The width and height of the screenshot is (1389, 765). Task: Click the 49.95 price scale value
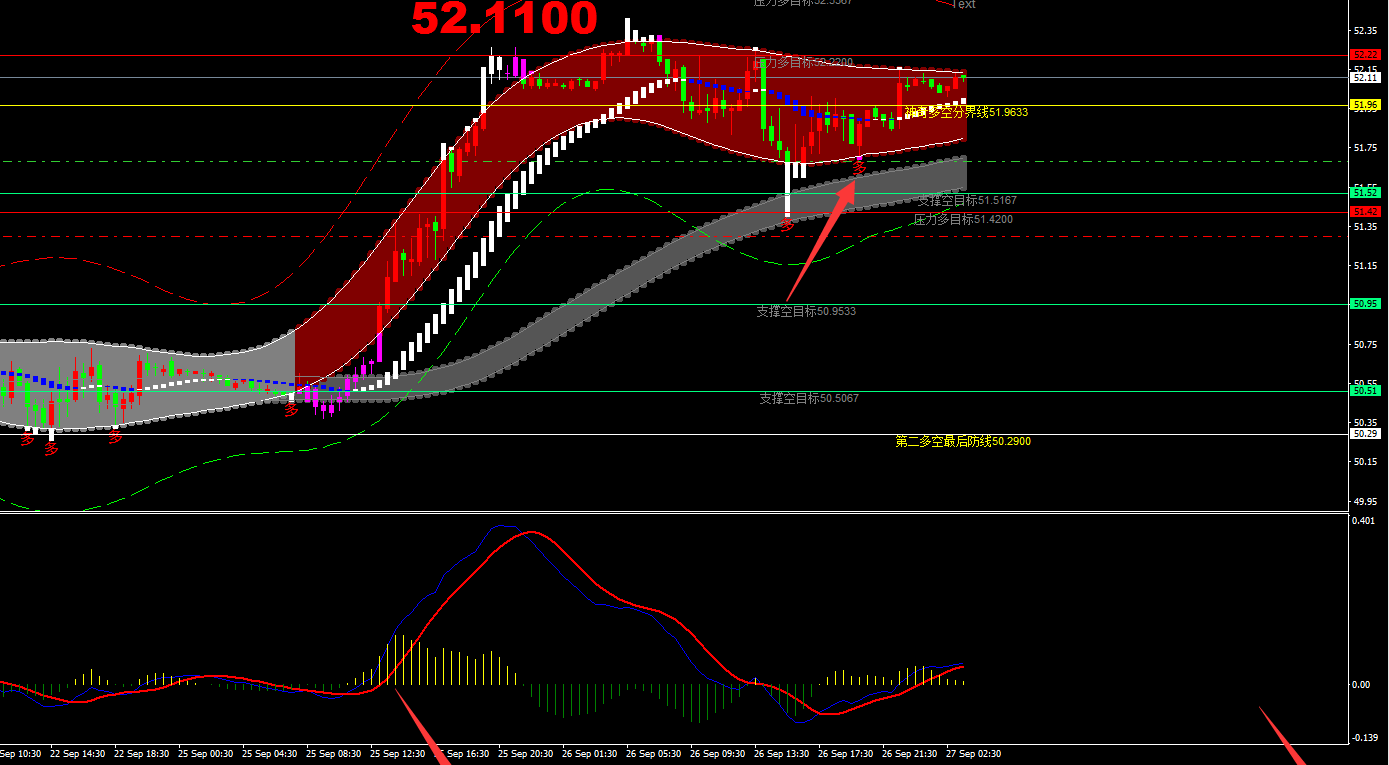(x=1365, y=502)
